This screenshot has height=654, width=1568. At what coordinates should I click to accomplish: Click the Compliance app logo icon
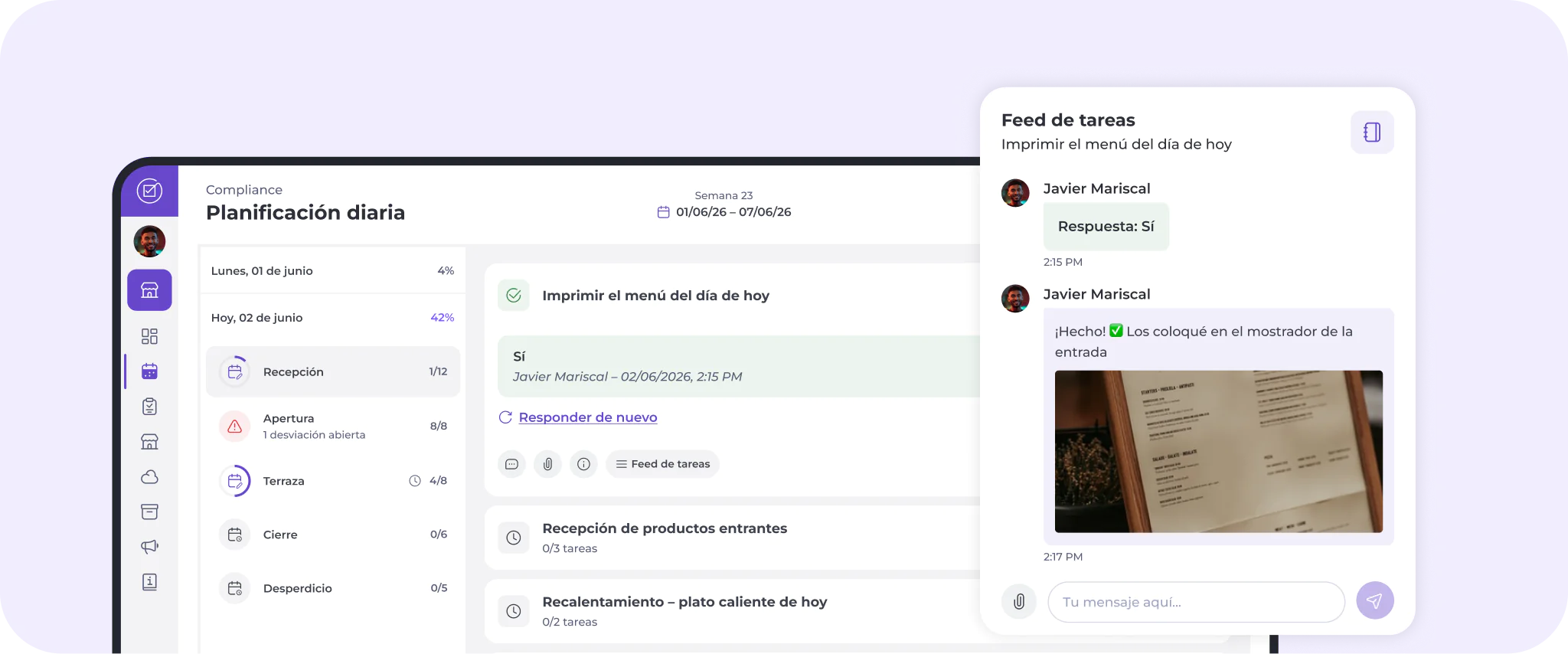(149, 190)
